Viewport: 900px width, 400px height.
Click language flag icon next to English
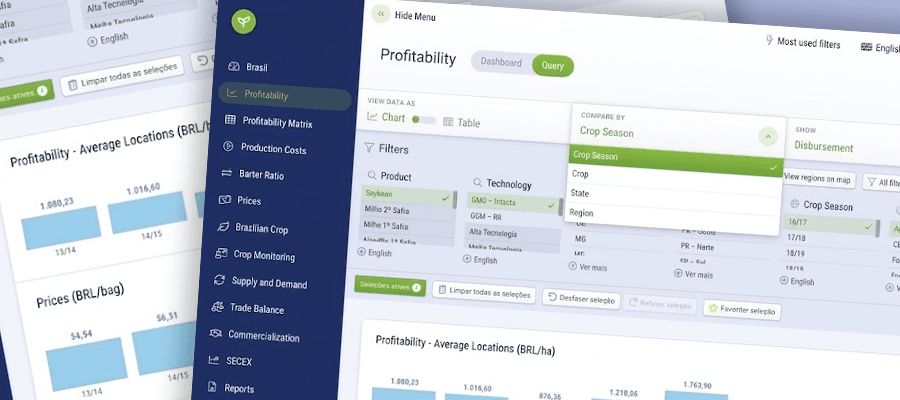coord(866,47)
